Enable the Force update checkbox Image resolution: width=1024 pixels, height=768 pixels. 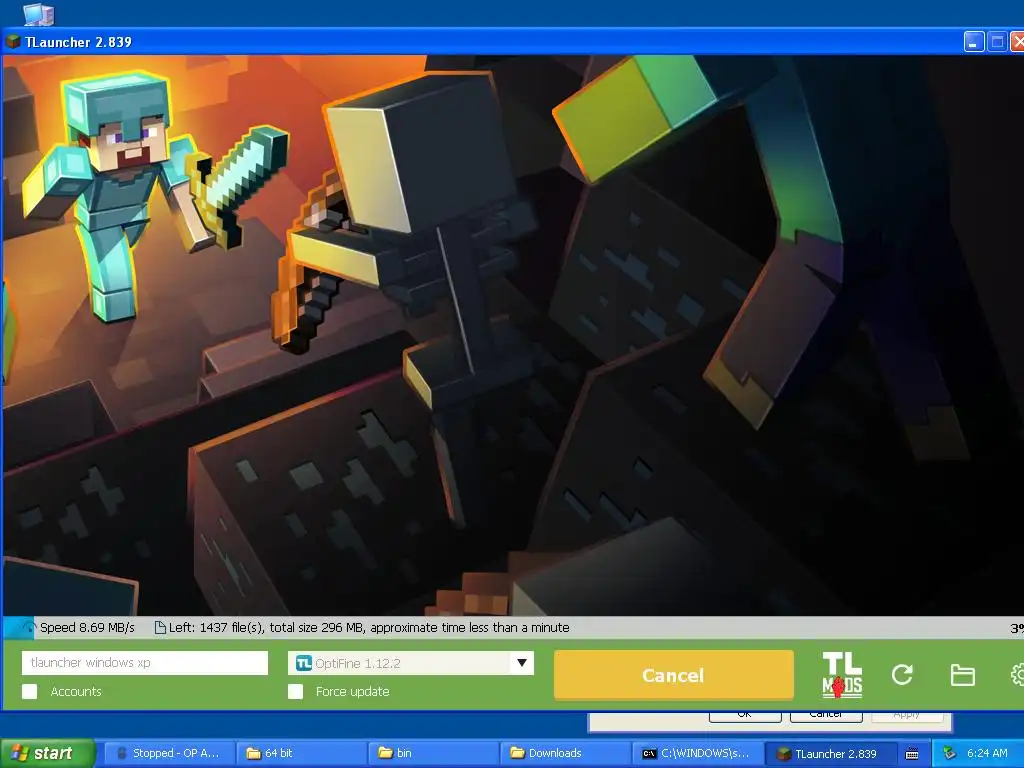tap(295, 691)
